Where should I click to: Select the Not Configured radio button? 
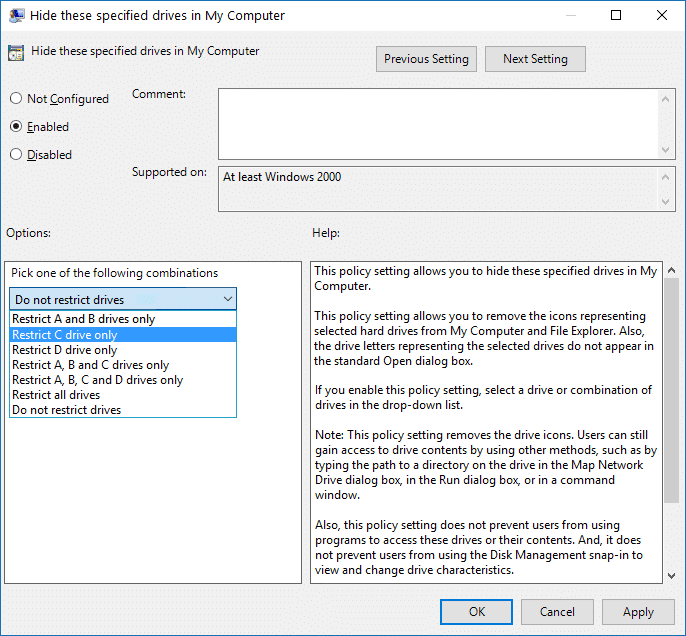tap(16, 99)
